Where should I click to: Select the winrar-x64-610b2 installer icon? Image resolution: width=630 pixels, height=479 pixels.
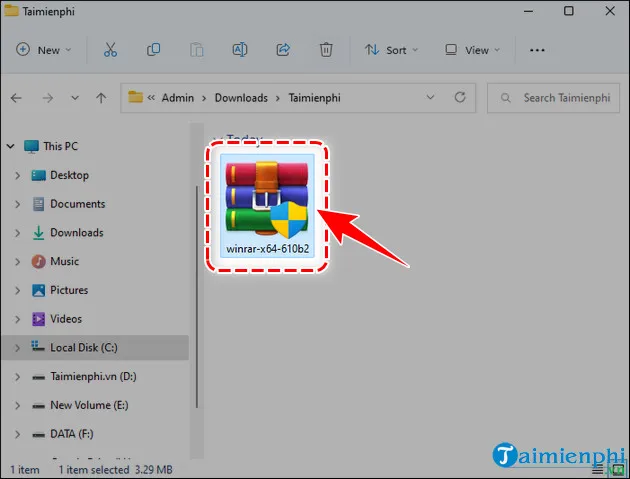[267, 199]
